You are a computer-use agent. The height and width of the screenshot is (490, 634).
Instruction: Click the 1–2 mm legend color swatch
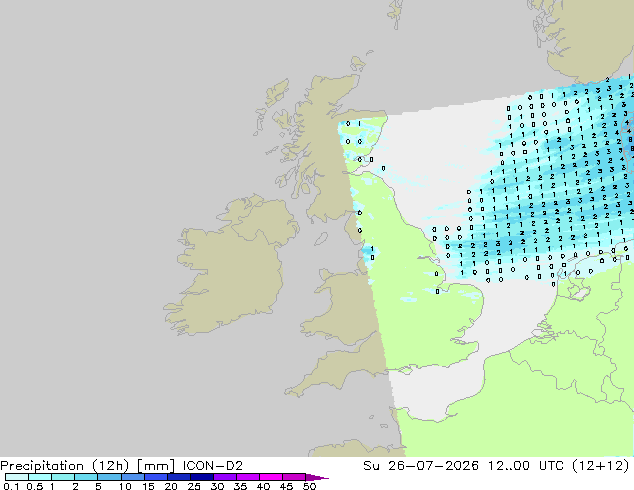click(x=63, y=477)
